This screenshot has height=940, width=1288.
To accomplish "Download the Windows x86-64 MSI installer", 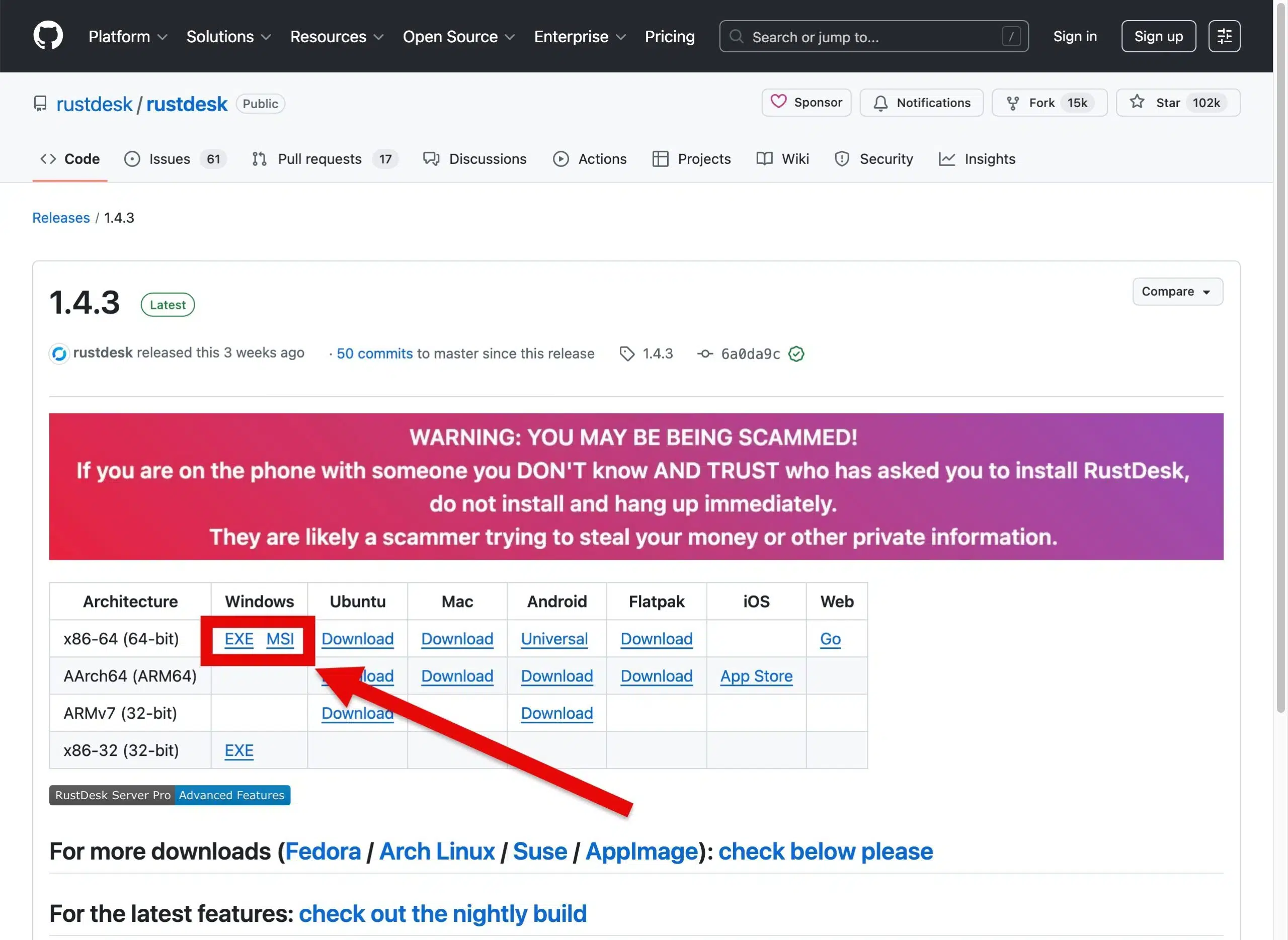I will tap(280, 639).
